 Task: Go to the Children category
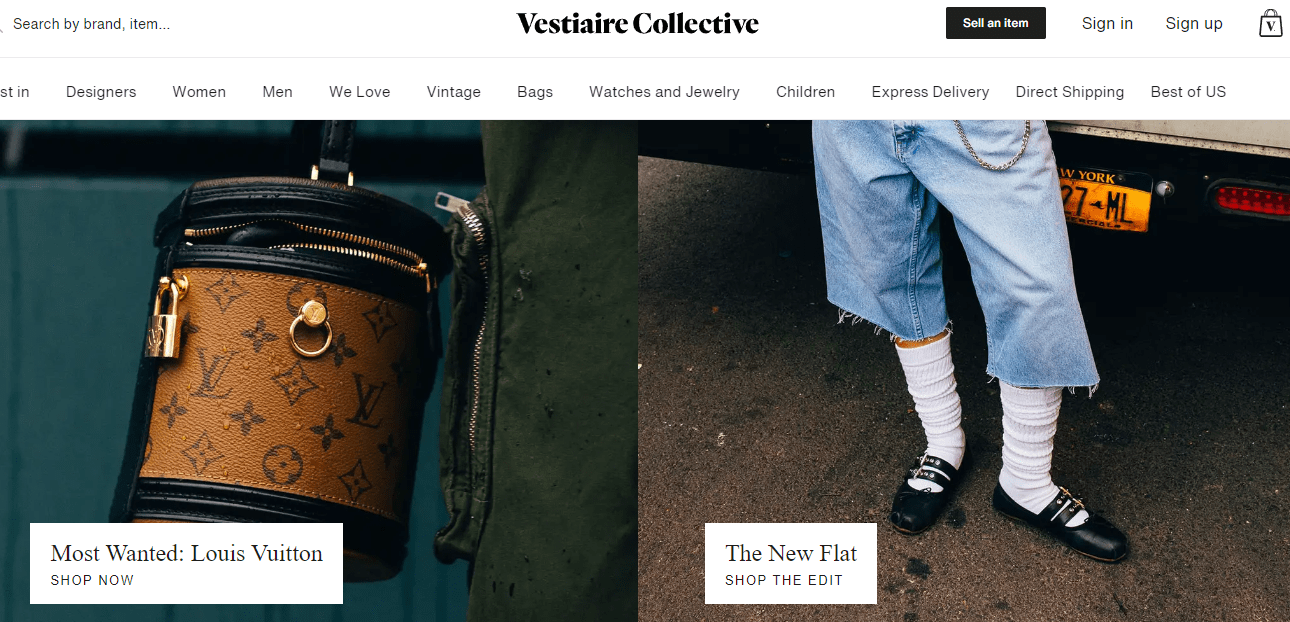point(805,92)
